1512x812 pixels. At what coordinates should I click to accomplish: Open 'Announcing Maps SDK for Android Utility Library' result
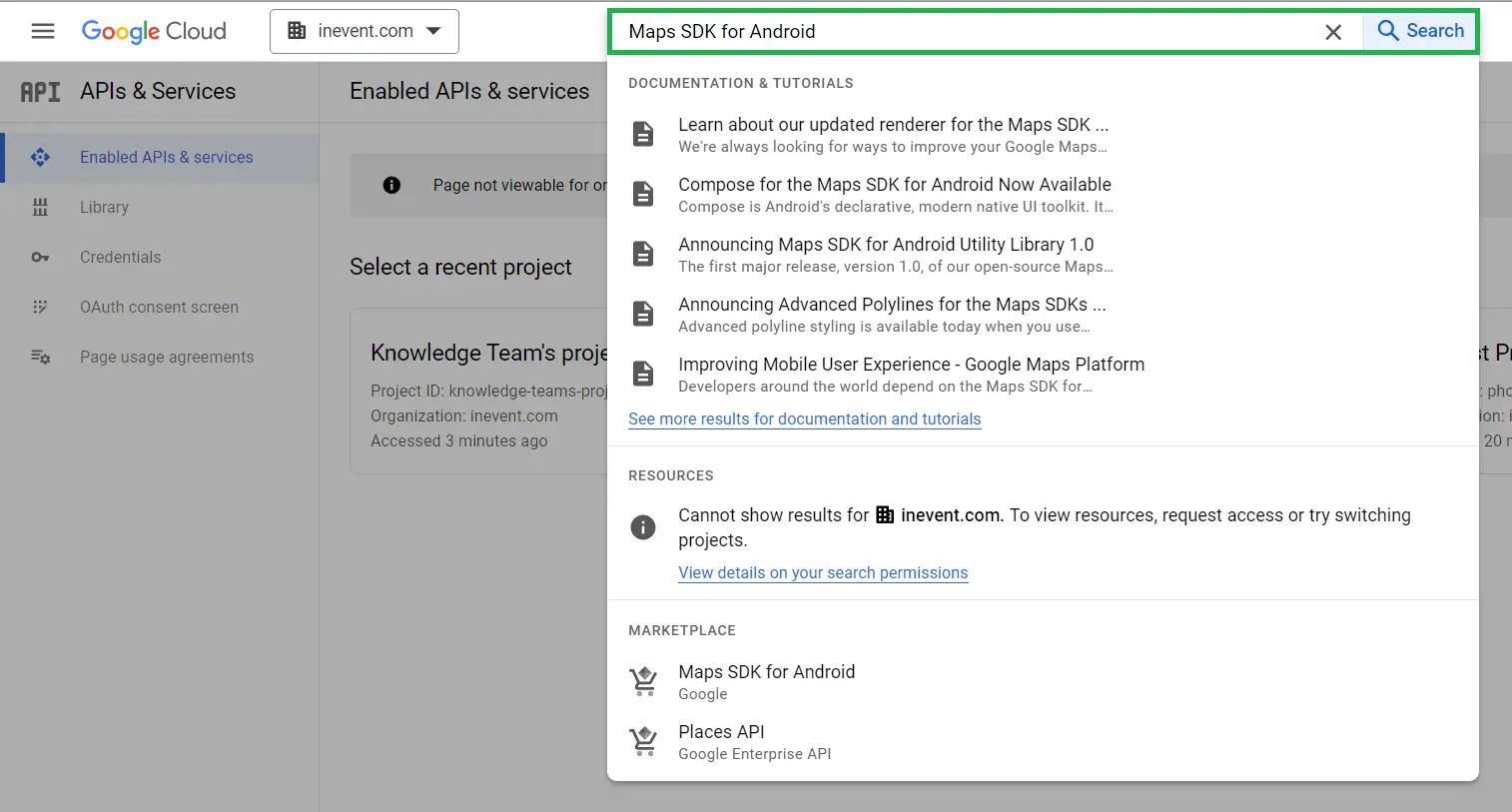1043,254
